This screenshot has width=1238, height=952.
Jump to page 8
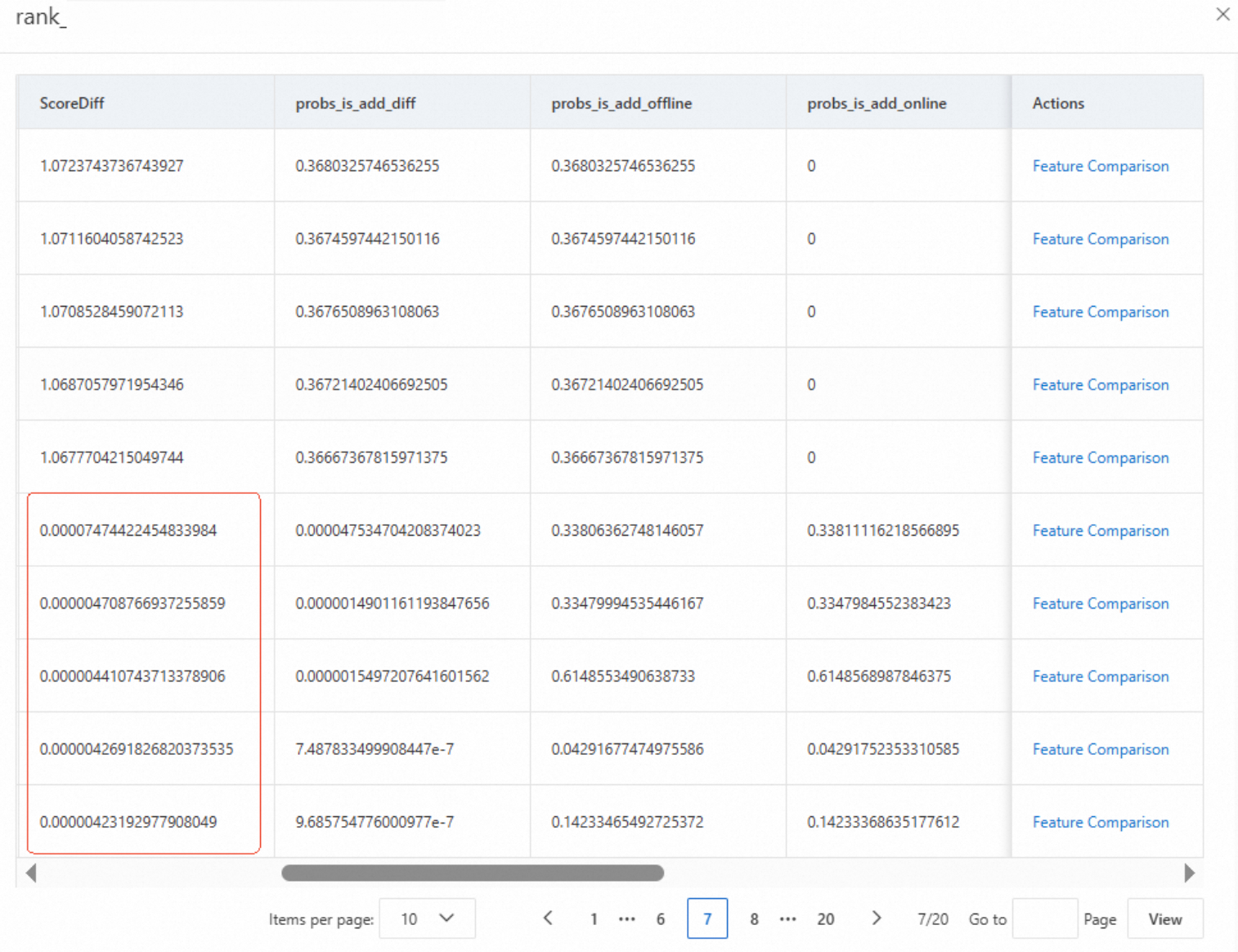point(754,919)
